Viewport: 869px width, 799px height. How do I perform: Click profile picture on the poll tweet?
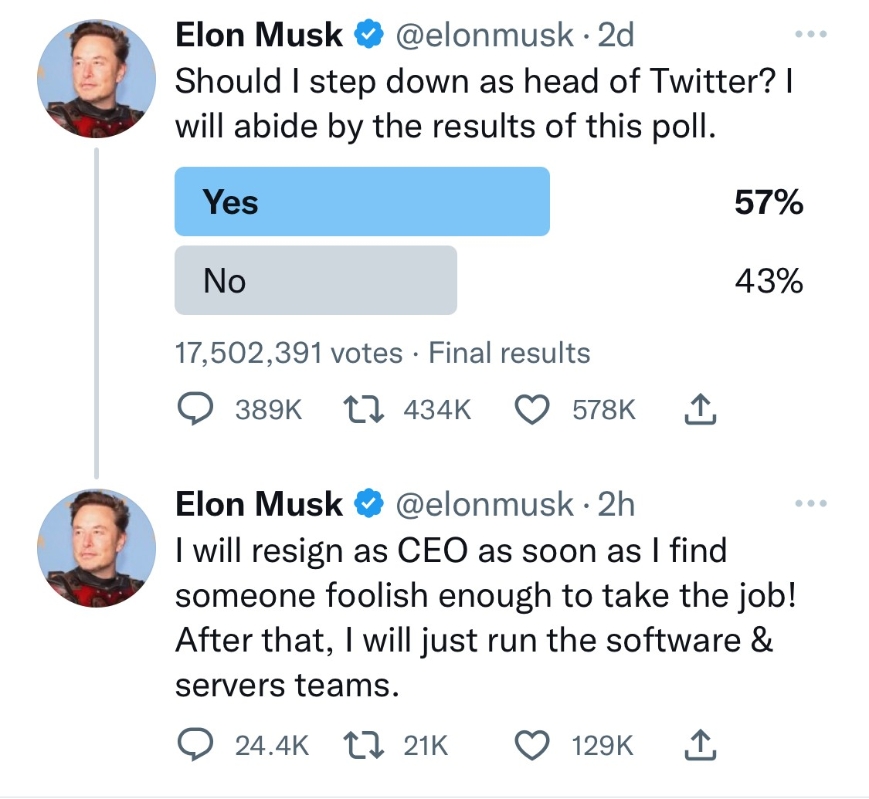click(x=96, y=78)
